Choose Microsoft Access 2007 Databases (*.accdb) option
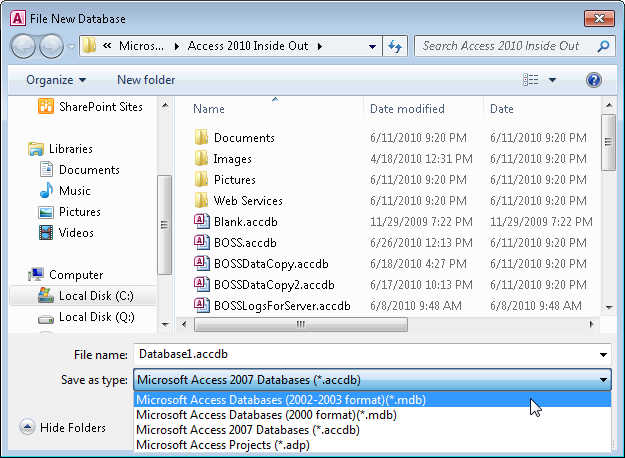Image resolution: width=625 pixels, height=458 pixels. click(372, 430)
